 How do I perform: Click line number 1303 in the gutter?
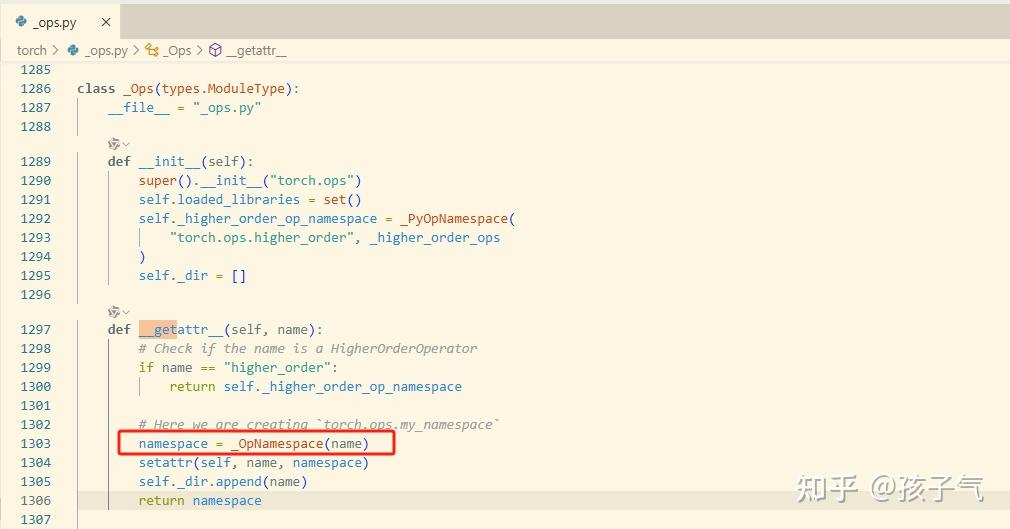[x=35, y=443]
